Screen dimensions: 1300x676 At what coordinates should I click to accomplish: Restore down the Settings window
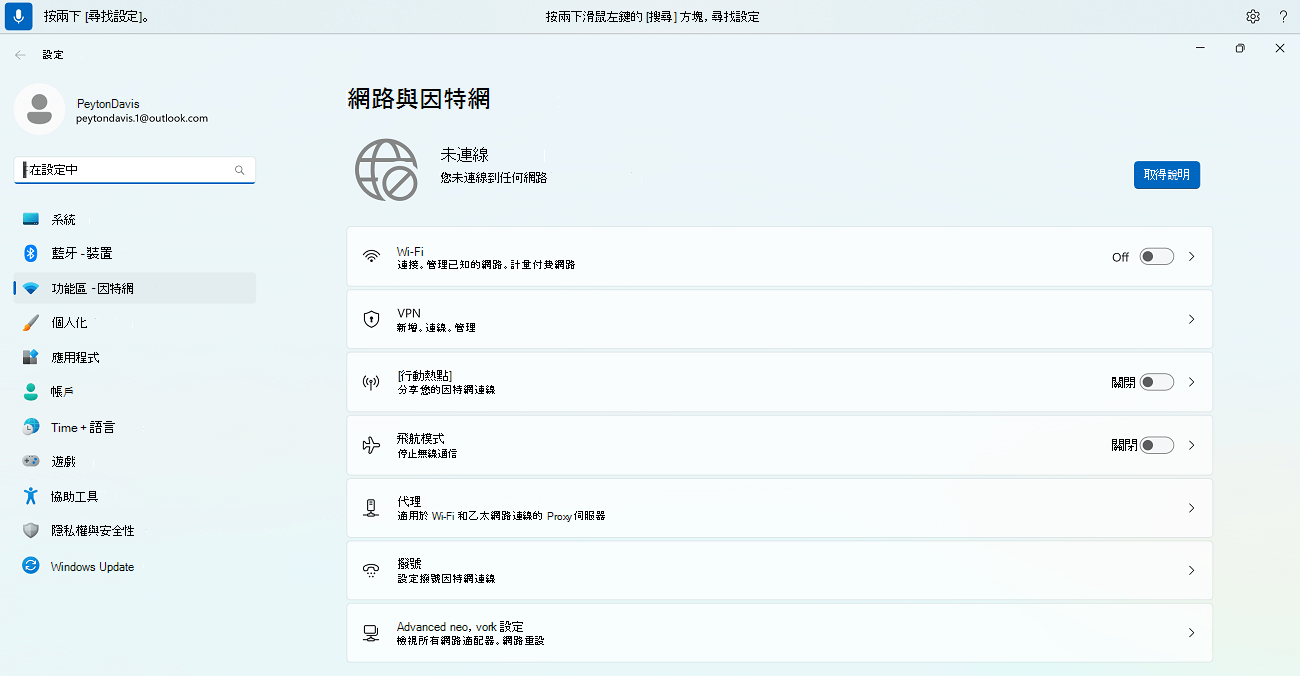[1240, 48]
